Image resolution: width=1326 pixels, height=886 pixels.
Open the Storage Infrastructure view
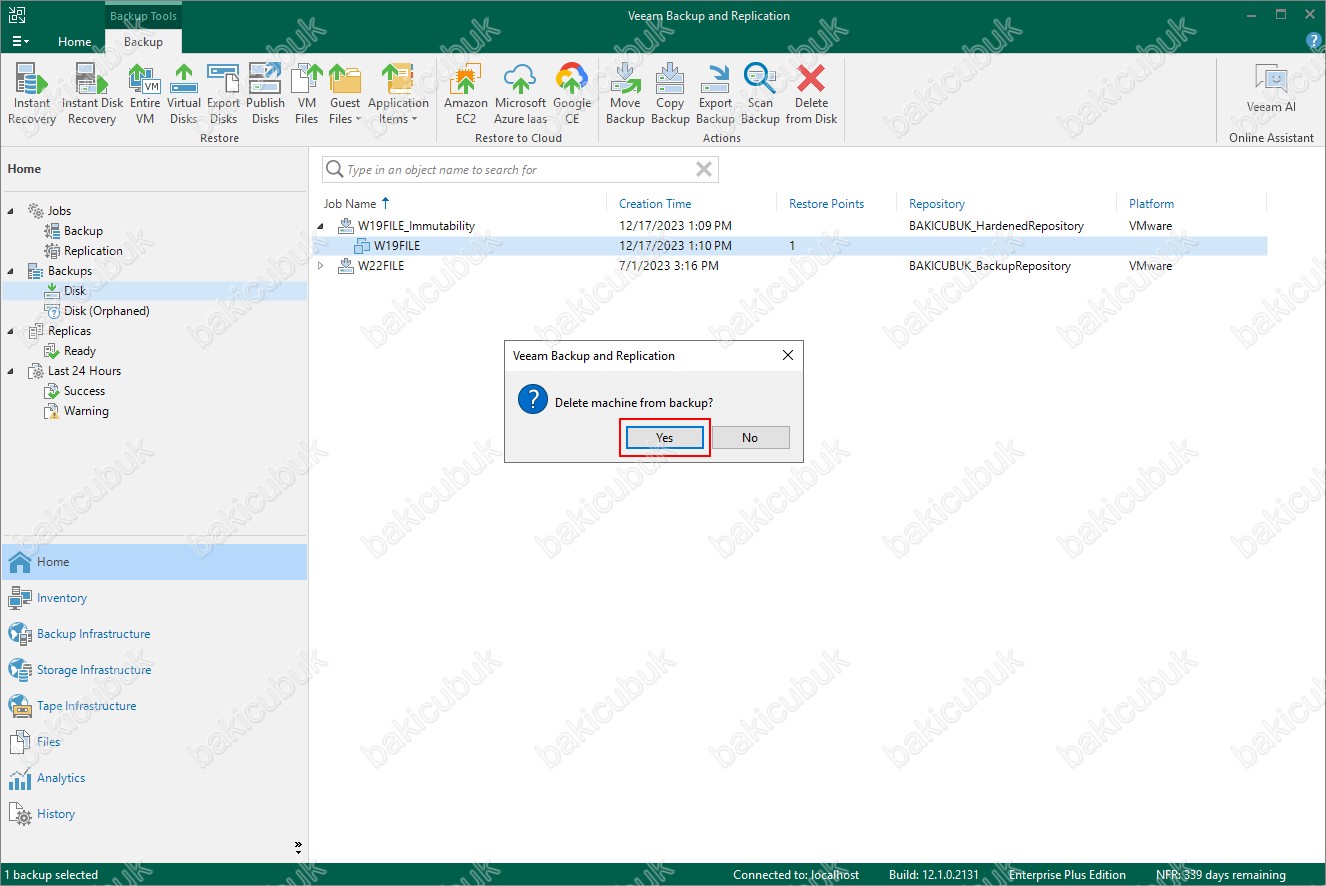coord(154,670)
